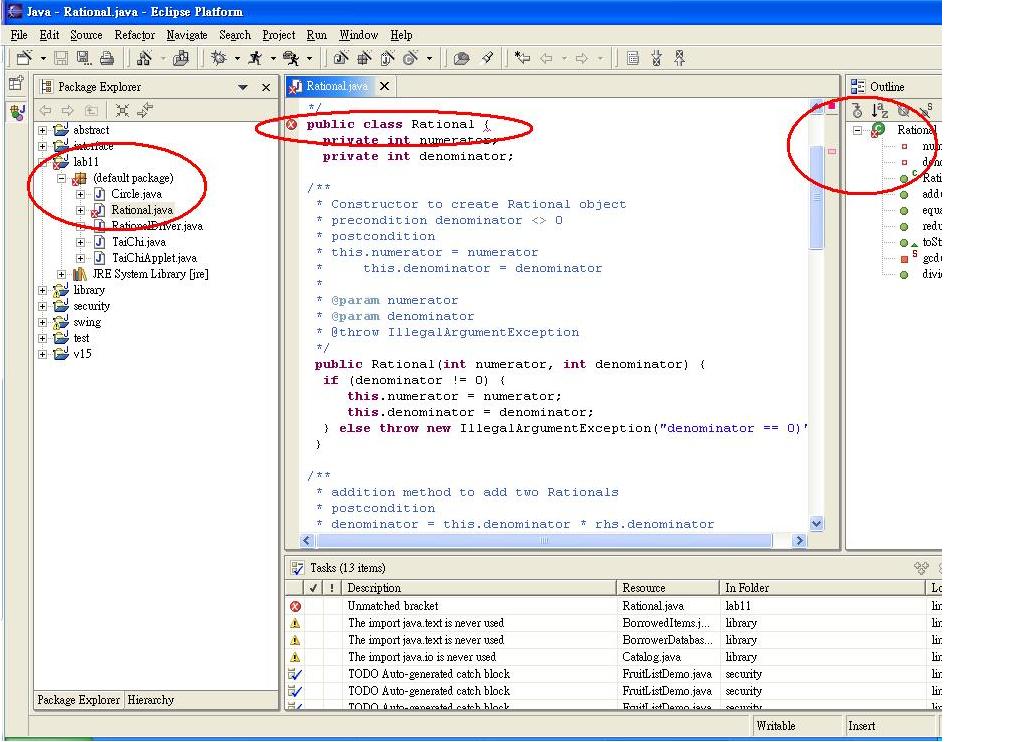Click the Build/Toggle view toolbar icon left of next-match
The height and width of the screenshot is (742, 1028).
point(633,58)
